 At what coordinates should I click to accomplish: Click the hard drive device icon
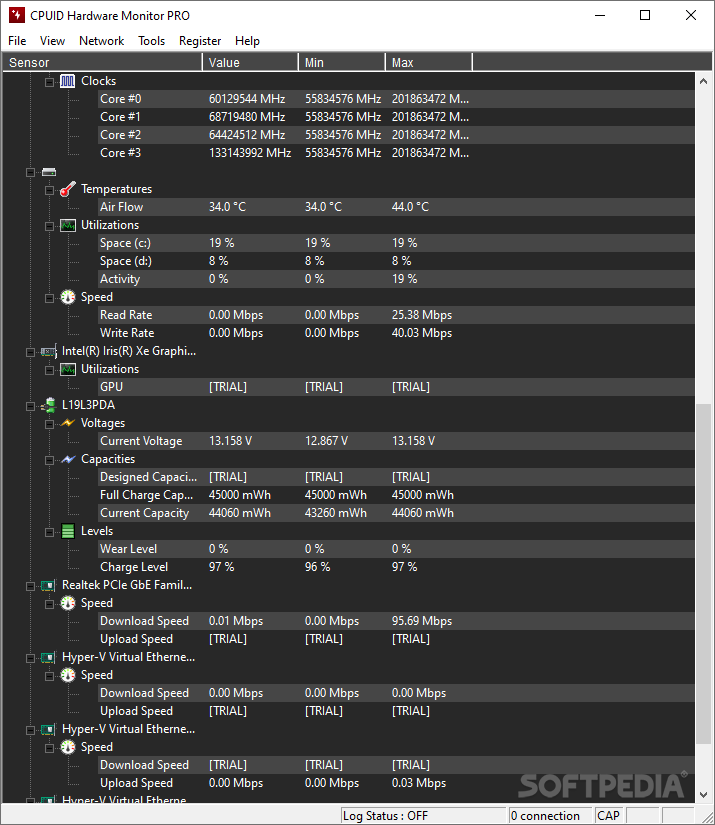(x=49, y=172)
